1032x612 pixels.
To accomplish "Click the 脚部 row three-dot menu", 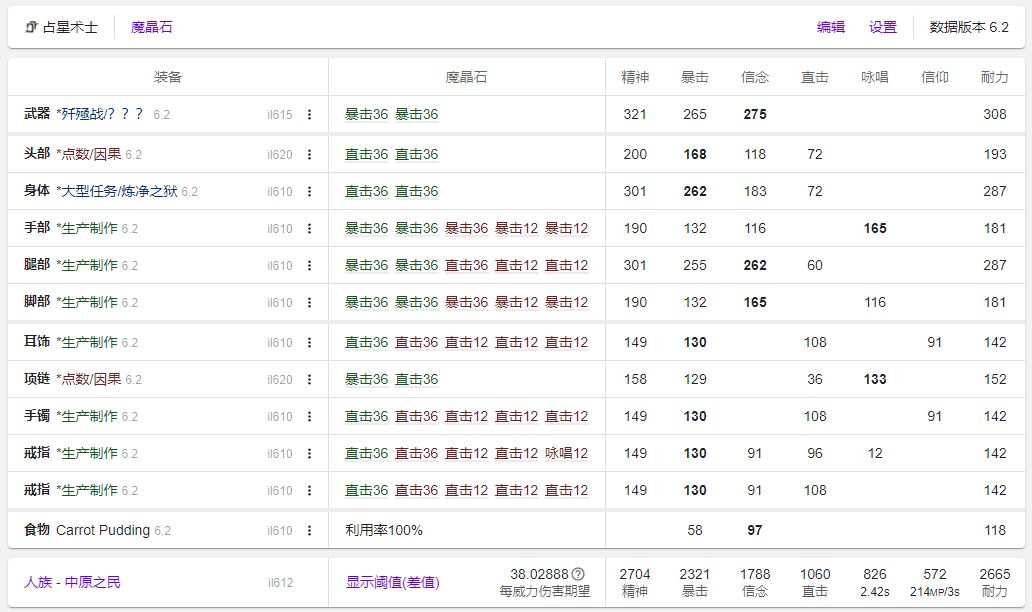I will point(309,303).
